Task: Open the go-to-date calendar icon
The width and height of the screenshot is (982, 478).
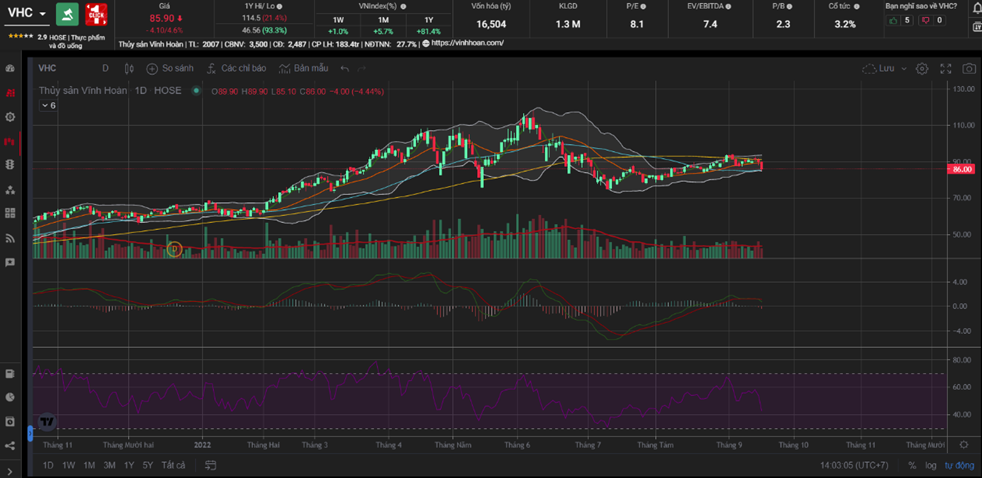Action: tap(212, 465)
